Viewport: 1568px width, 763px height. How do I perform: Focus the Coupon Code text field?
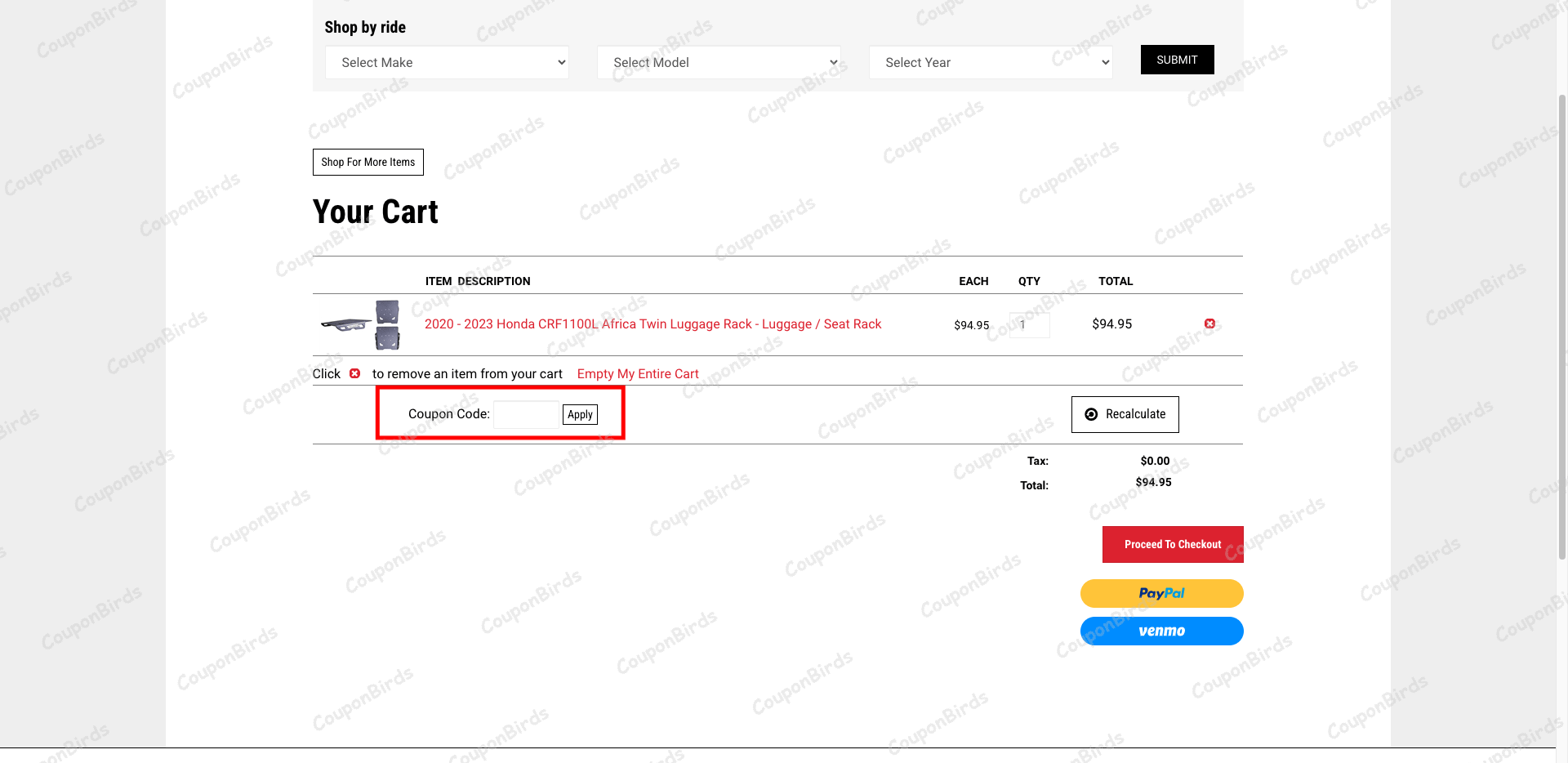tap(526, 414)
